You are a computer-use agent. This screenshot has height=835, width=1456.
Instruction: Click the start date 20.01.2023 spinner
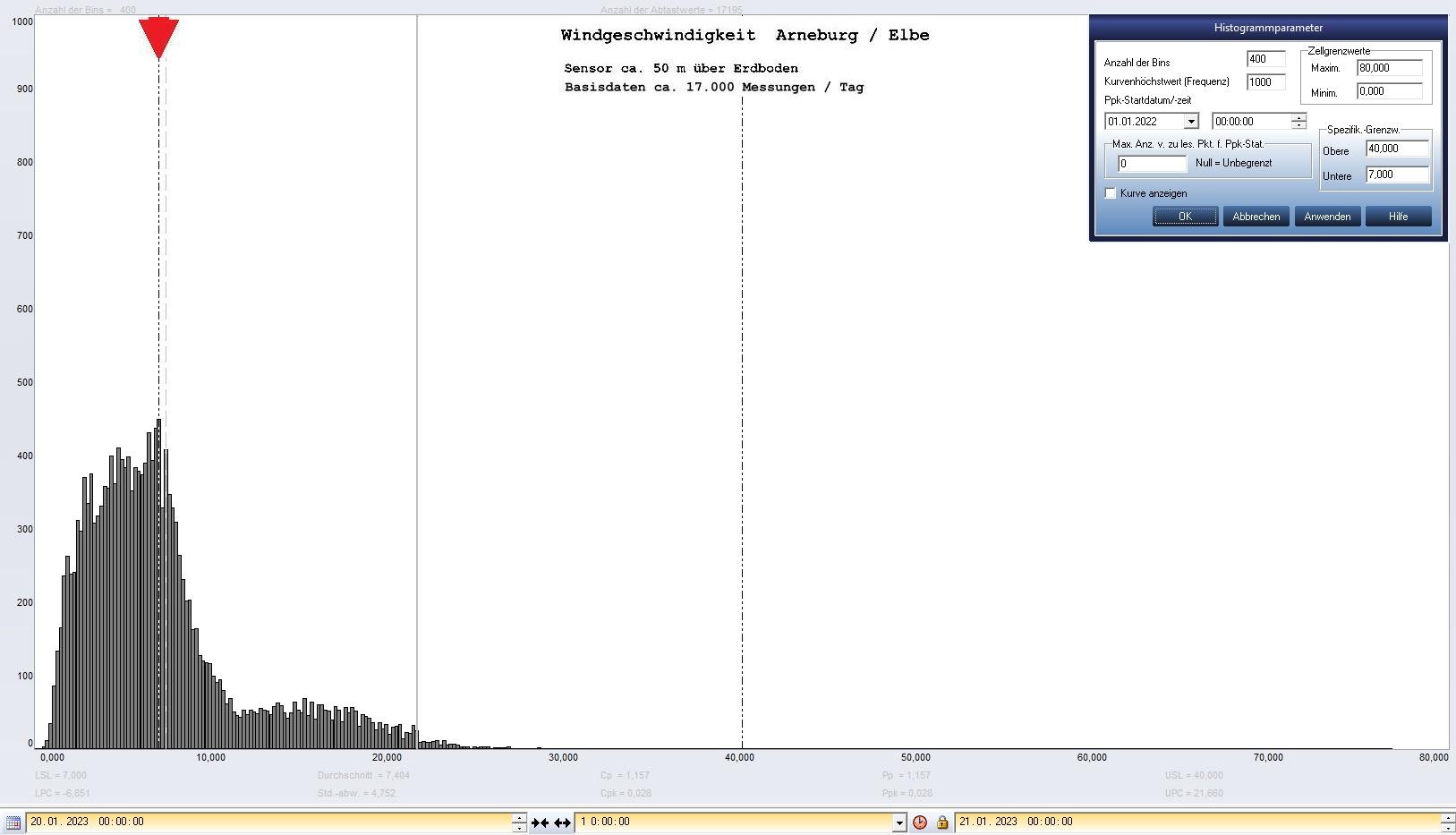point(519,822)
